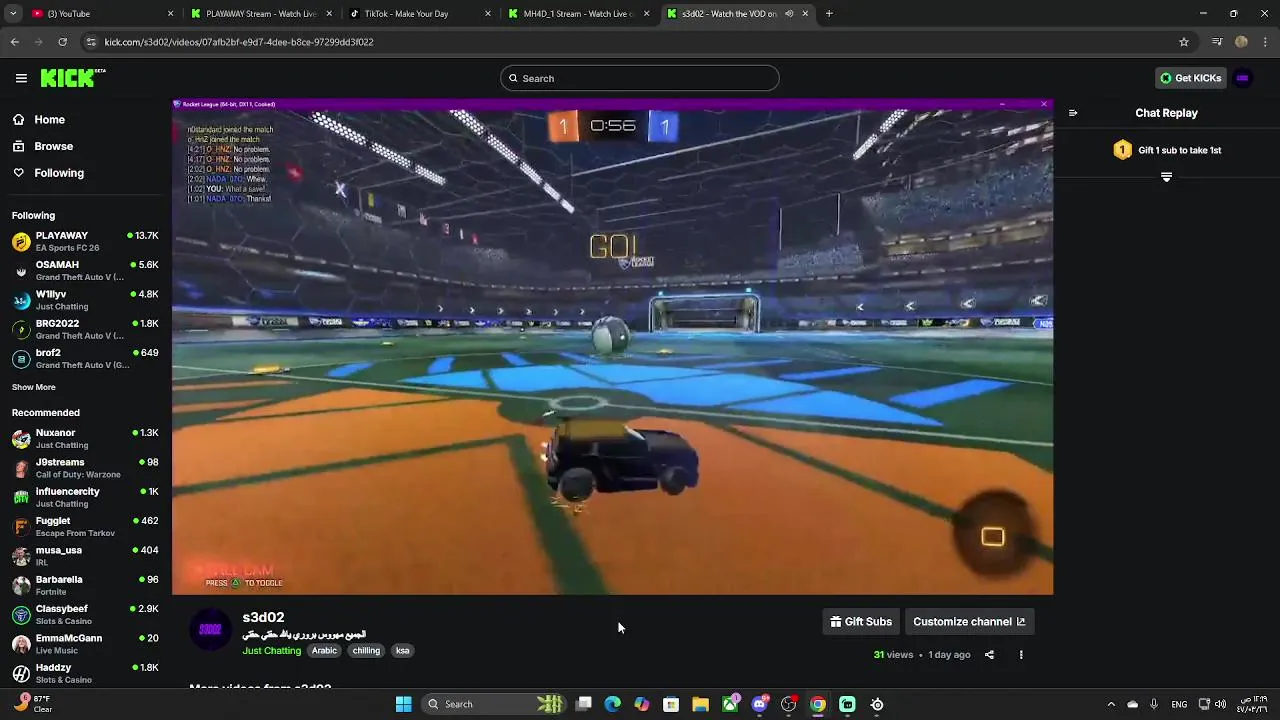The width and height of the screenshot is (1280, 720).
Task: Reload the page
Action: [x=62, y=42]
